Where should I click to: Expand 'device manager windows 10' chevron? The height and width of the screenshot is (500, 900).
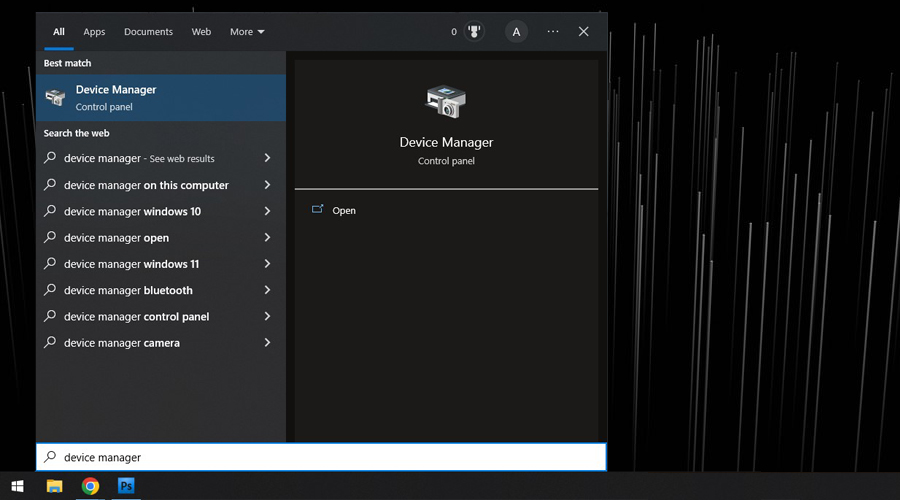tap(267, 211)
